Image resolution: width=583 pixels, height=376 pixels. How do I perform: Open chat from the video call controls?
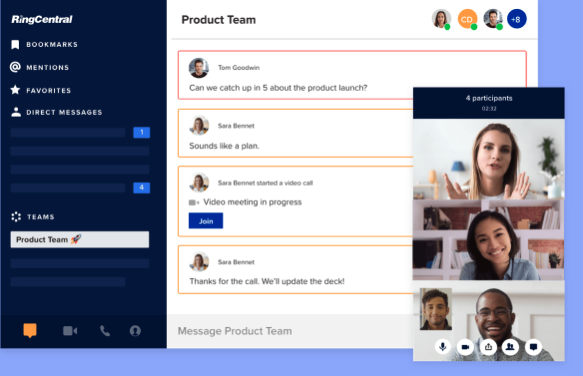click(534, 347)
